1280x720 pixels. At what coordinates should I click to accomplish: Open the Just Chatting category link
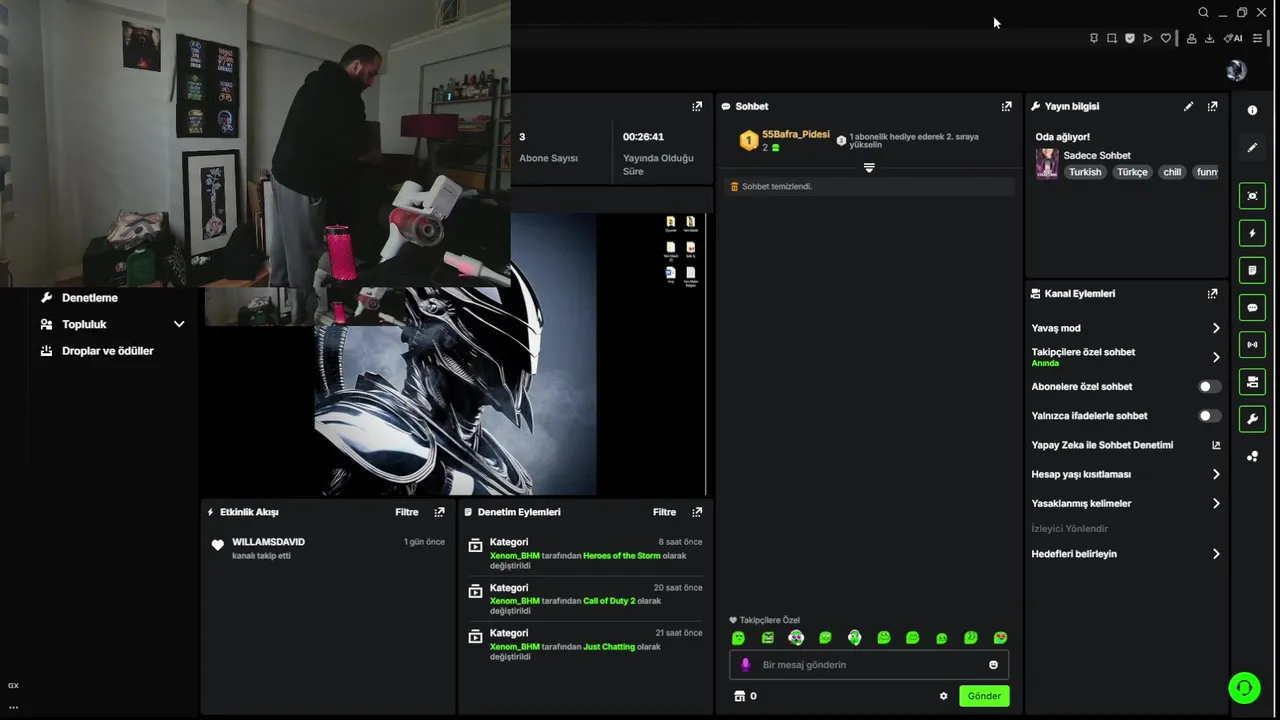point(609,647)
